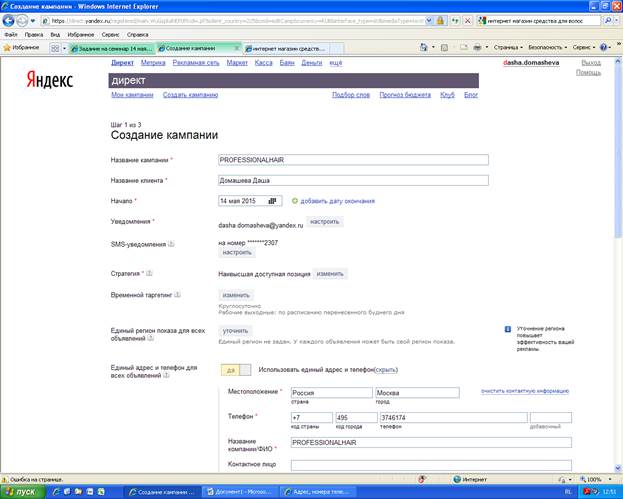This screenshot has height=499, width=623.
Task: Open the Маркет link
Action: click(x=237, y=63)
